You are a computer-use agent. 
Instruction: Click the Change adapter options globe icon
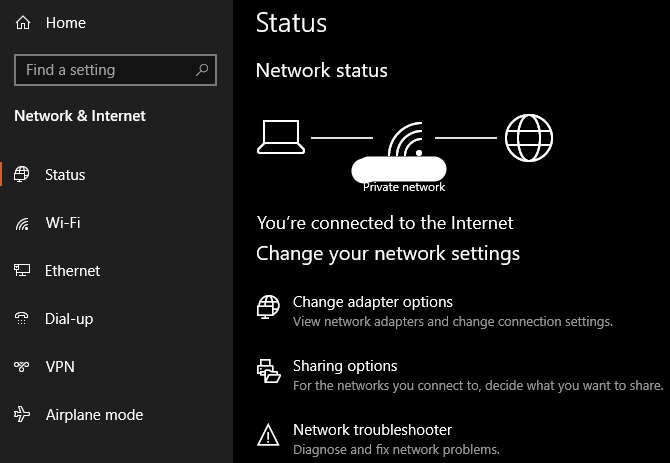[268, 307]
